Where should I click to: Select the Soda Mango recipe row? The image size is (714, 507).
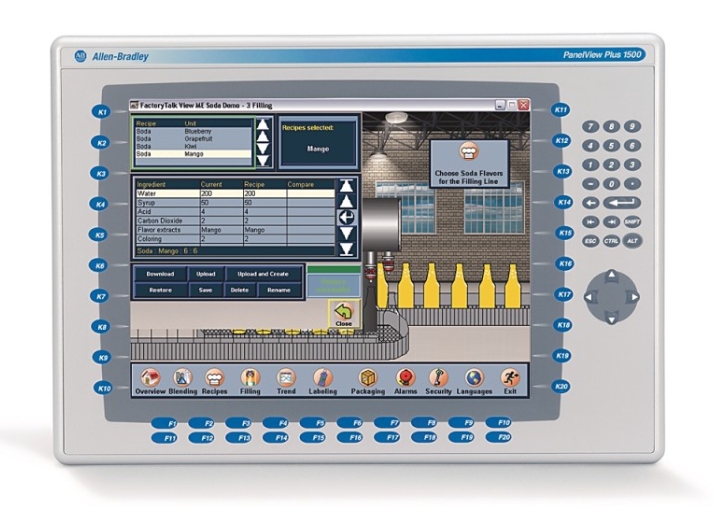point(194,154)
